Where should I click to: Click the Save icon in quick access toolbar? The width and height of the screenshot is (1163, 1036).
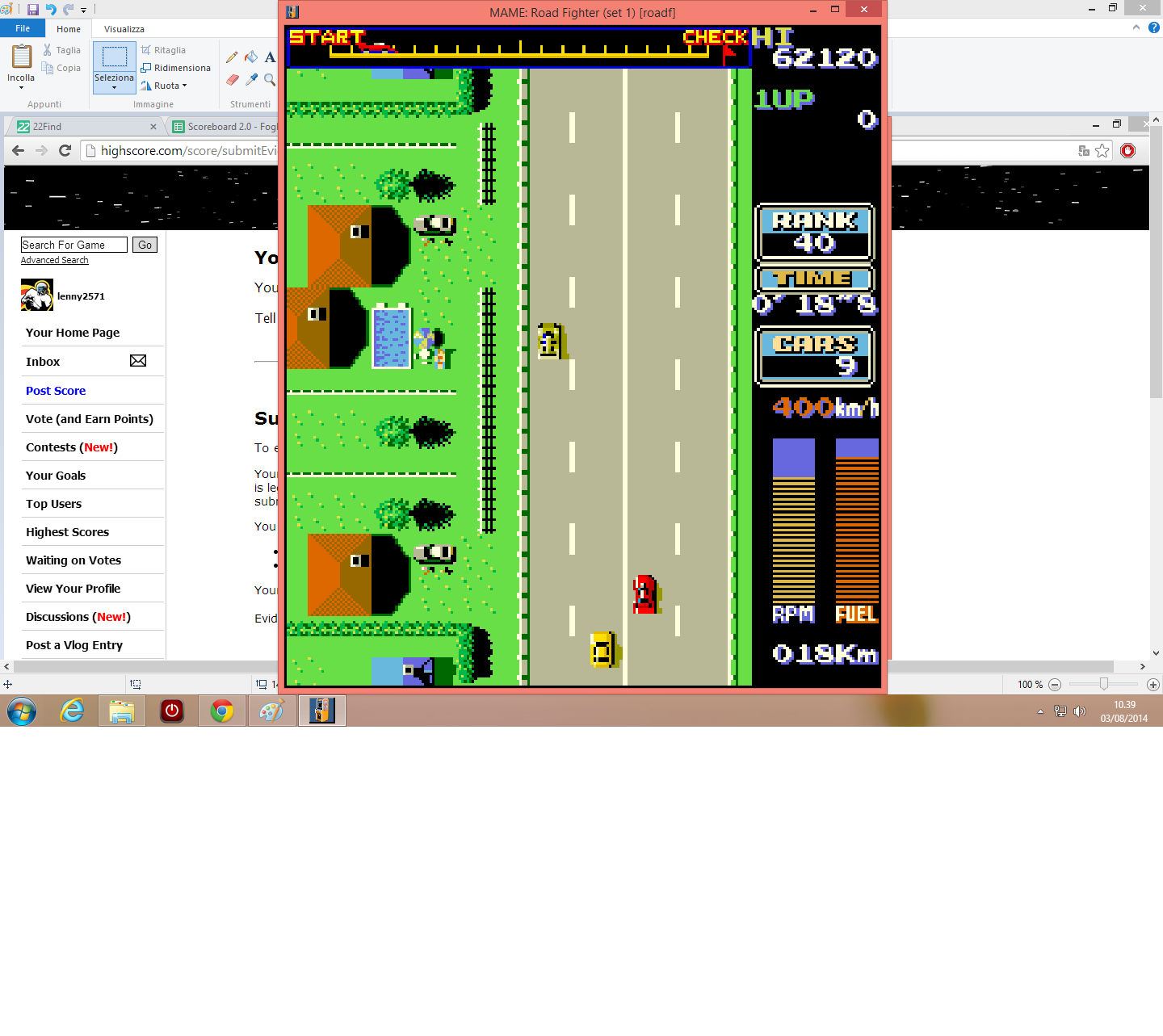(x=33, y=10)
